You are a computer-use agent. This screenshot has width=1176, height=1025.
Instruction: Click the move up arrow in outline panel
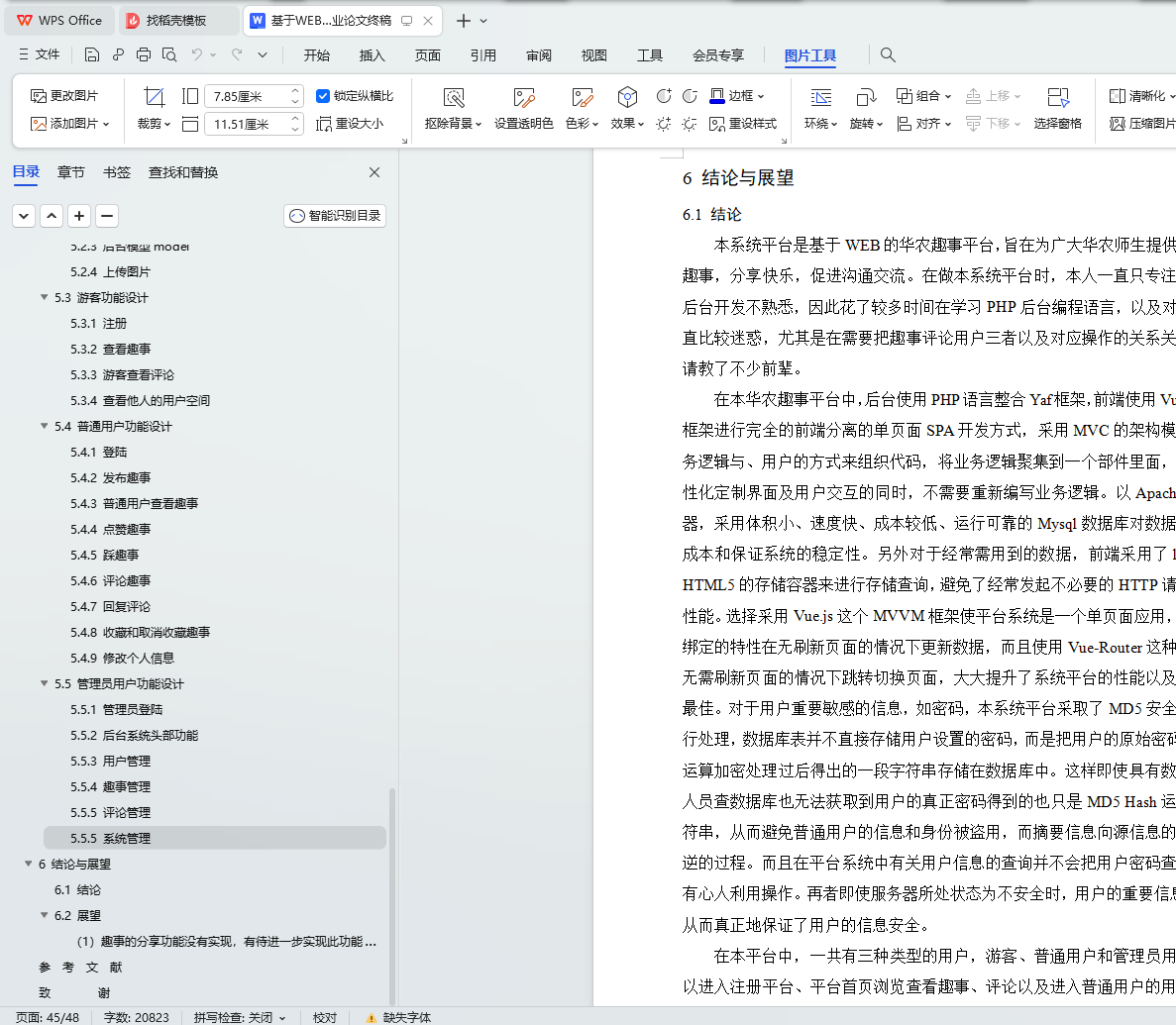tap(51, 216)
